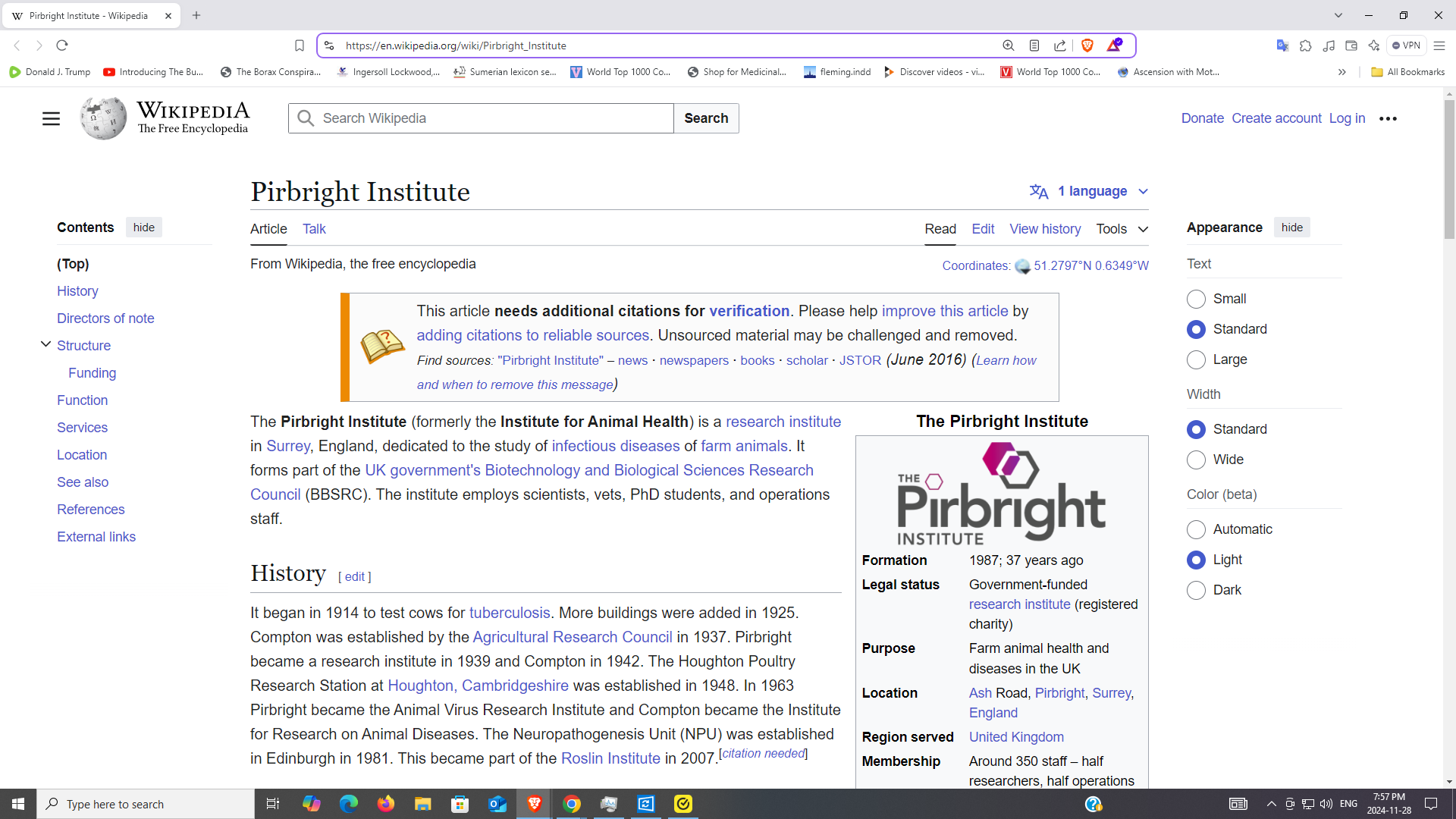
Task: Hide the Appearance panel
Action: (x=1291, y=227)
